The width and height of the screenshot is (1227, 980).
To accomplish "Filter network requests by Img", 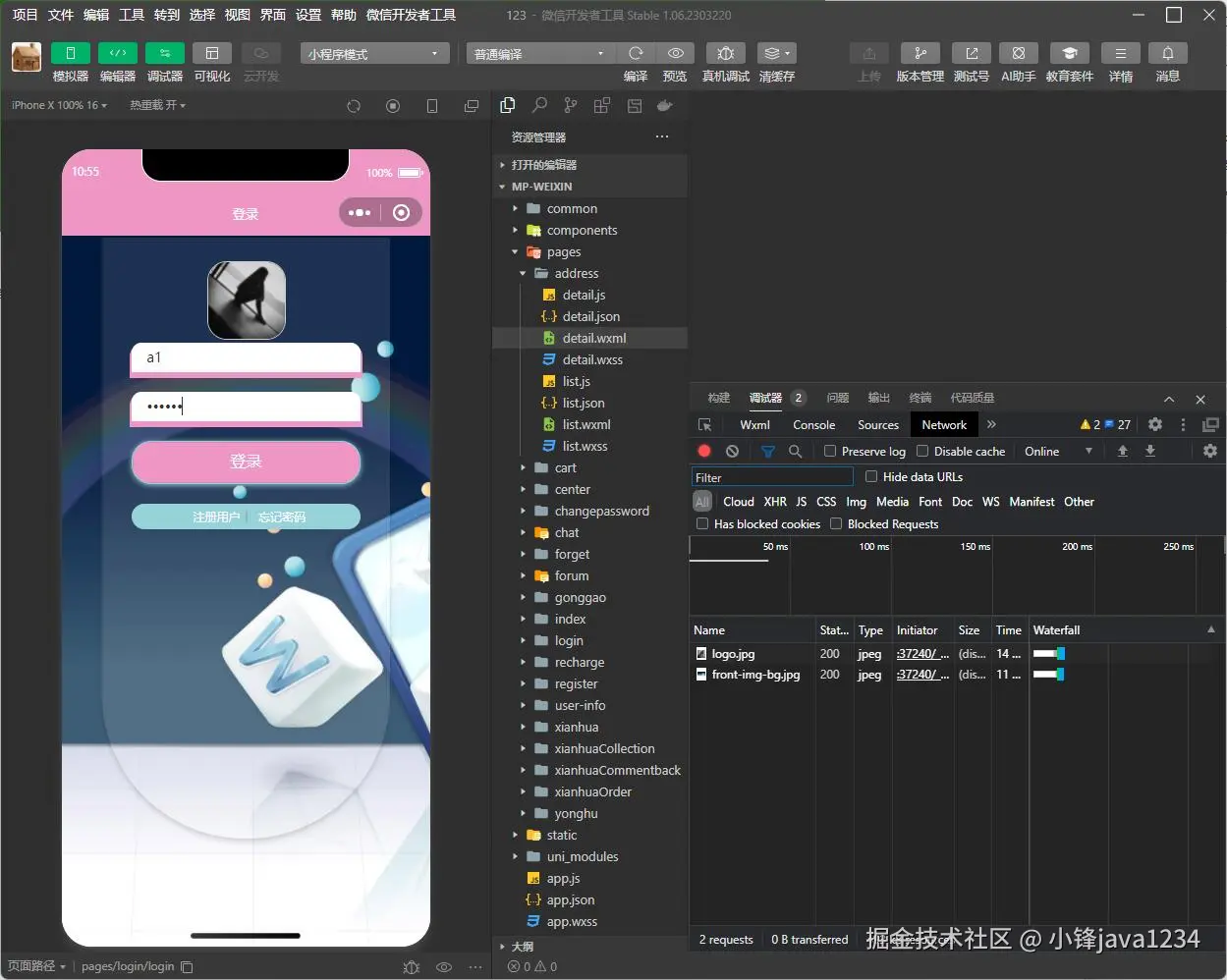I will tap(857, 502).
